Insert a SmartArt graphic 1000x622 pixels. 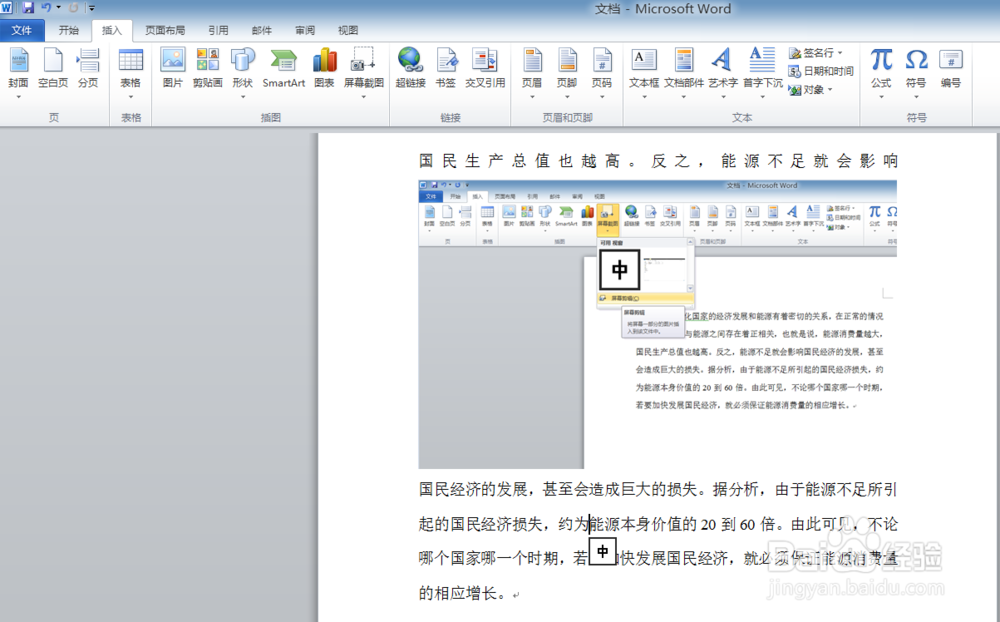[x=283, y=67]
